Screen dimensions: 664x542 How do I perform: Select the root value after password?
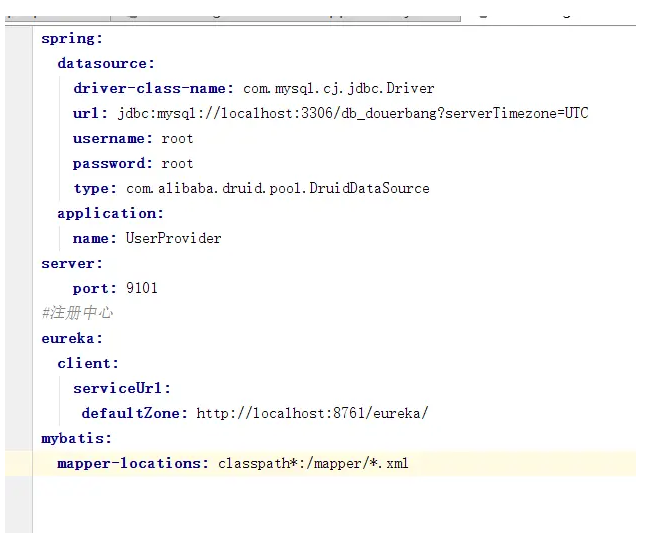click(177, 163)
